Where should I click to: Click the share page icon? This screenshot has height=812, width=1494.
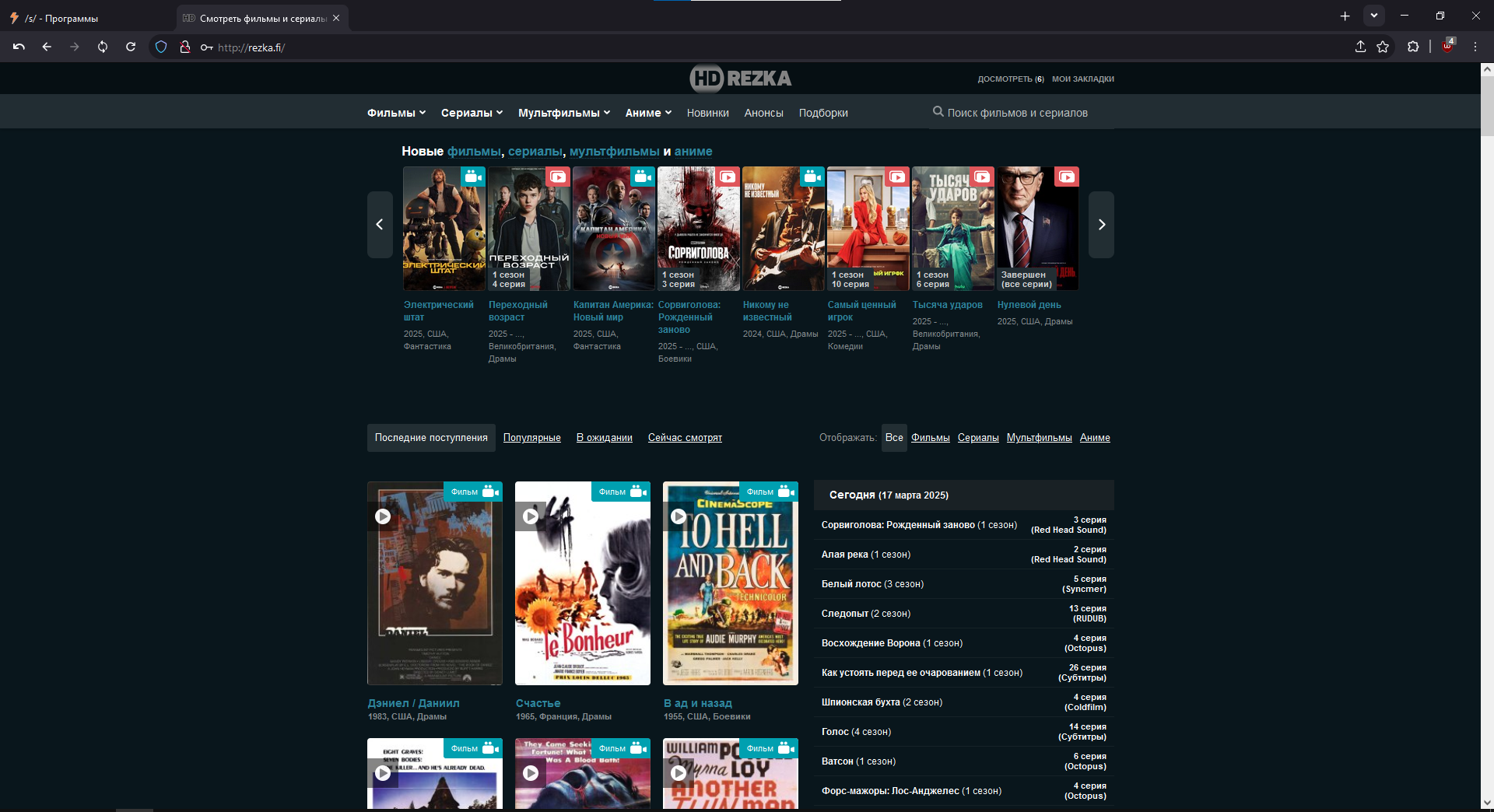click(x=1360, y=47)
